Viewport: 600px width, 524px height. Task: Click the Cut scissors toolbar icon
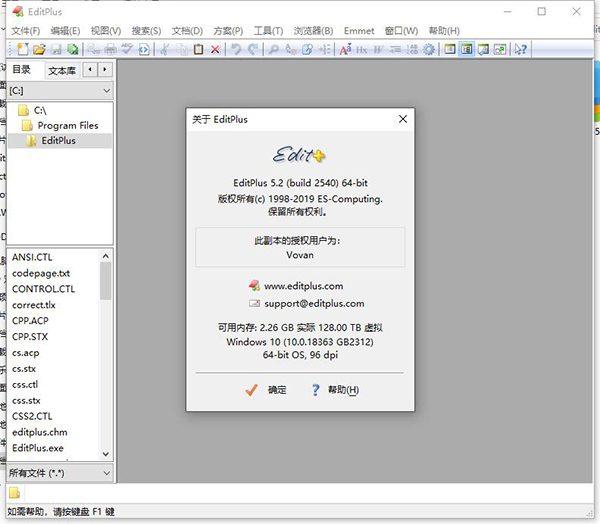pyautogui.click(x=165, y=49)
